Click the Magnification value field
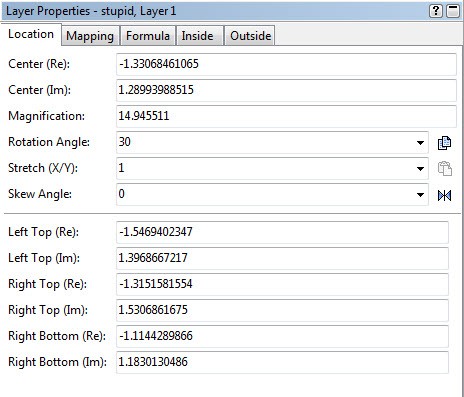This screenshot has height=397, width=464. pyautogui.click(x=286, y=116)
